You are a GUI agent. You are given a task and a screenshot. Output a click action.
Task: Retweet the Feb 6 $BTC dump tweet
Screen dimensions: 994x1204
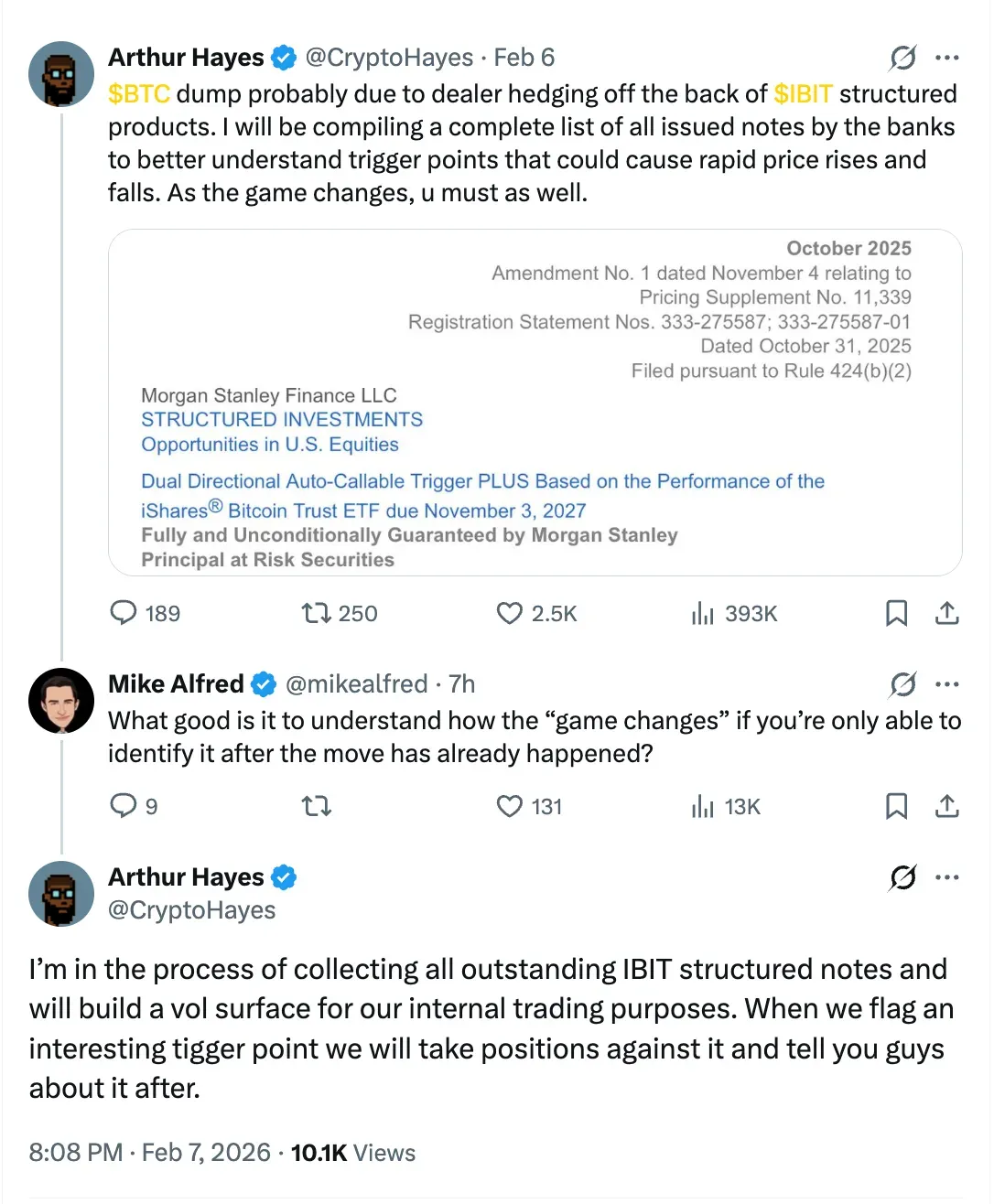coord(317,612)
